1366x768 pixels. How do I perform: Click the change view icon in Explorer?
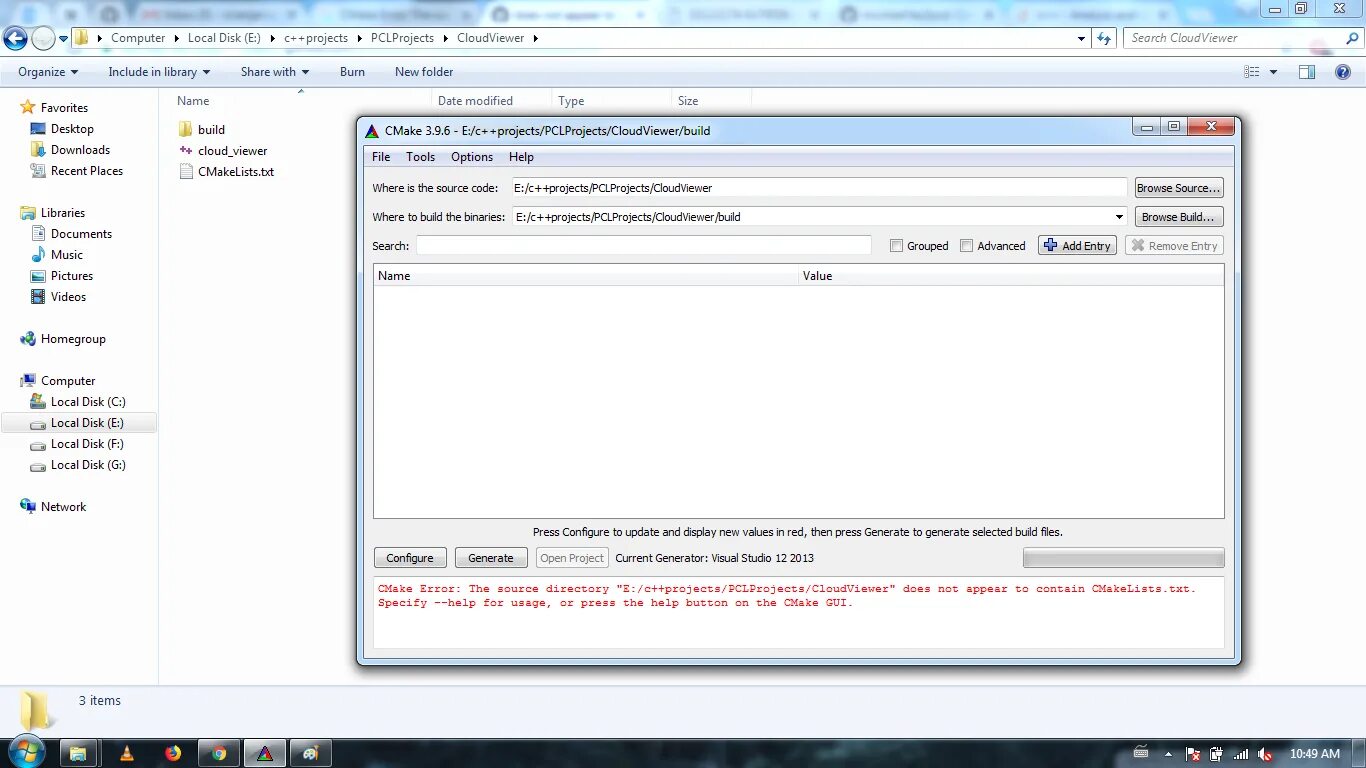1252,72
